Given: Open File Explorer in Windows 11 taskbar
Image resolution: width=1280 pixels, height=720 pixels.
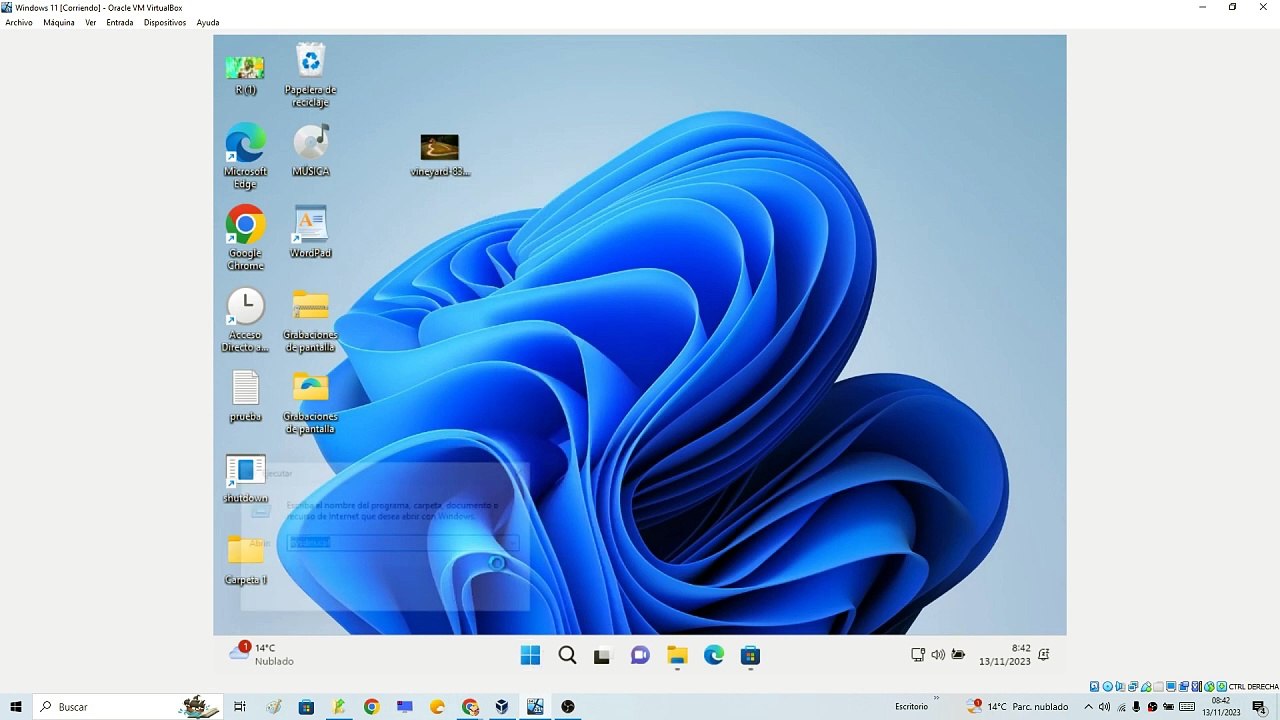Looking at the screenshot, I should click(x=677, y=656).
